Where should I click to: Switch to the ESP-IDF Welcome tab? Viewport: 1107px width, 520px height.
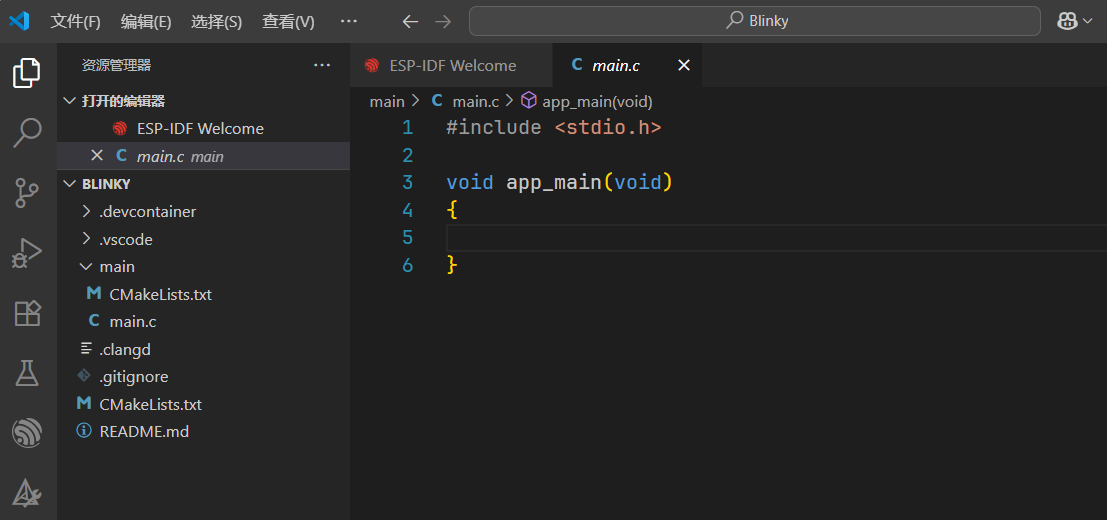452,66
